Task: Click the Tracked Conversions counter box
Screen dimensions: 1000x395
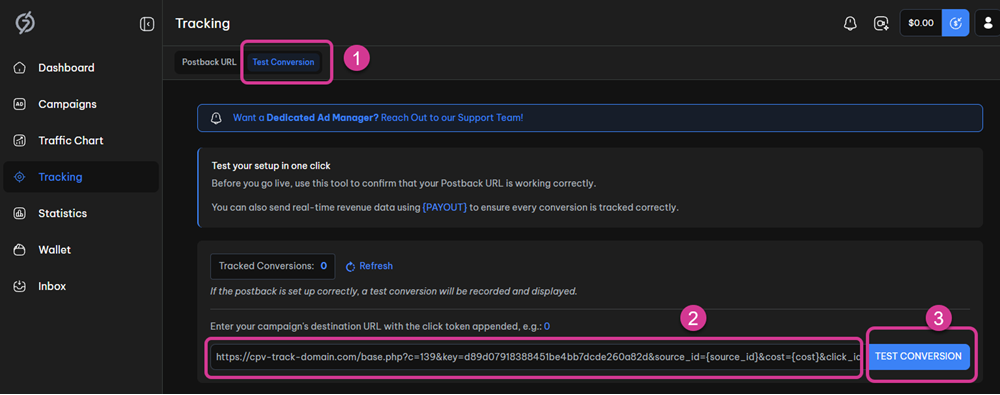Action: pyautogui.click(x=273, y=266)
